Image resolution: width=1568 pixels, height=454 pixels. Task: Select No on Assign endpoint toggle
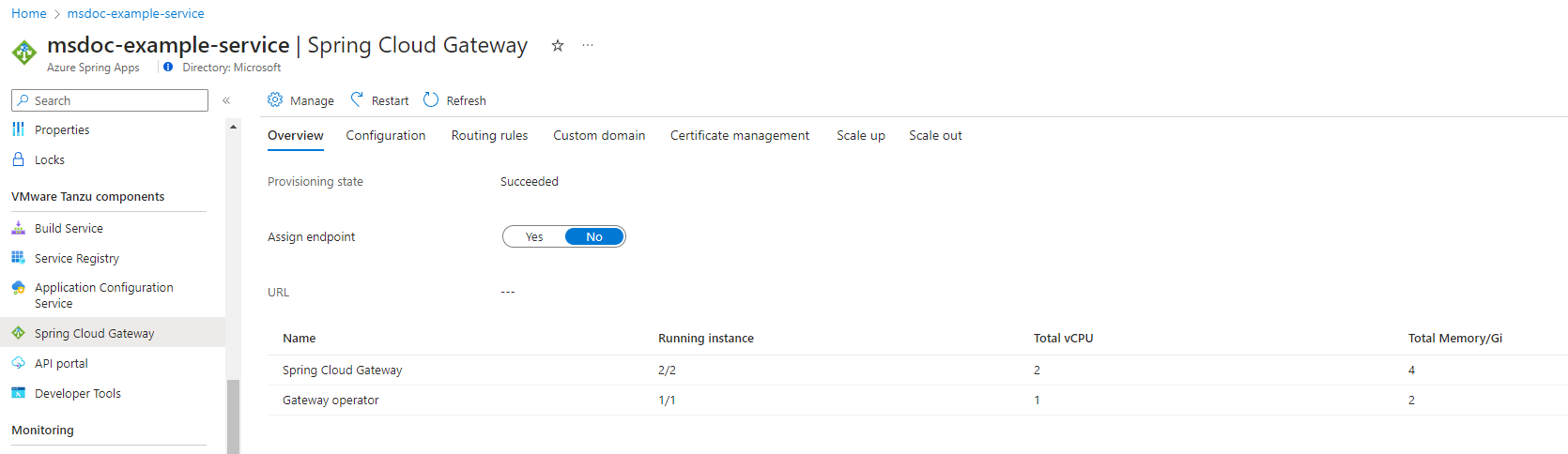pyautogui.click(x=594, y=237)
